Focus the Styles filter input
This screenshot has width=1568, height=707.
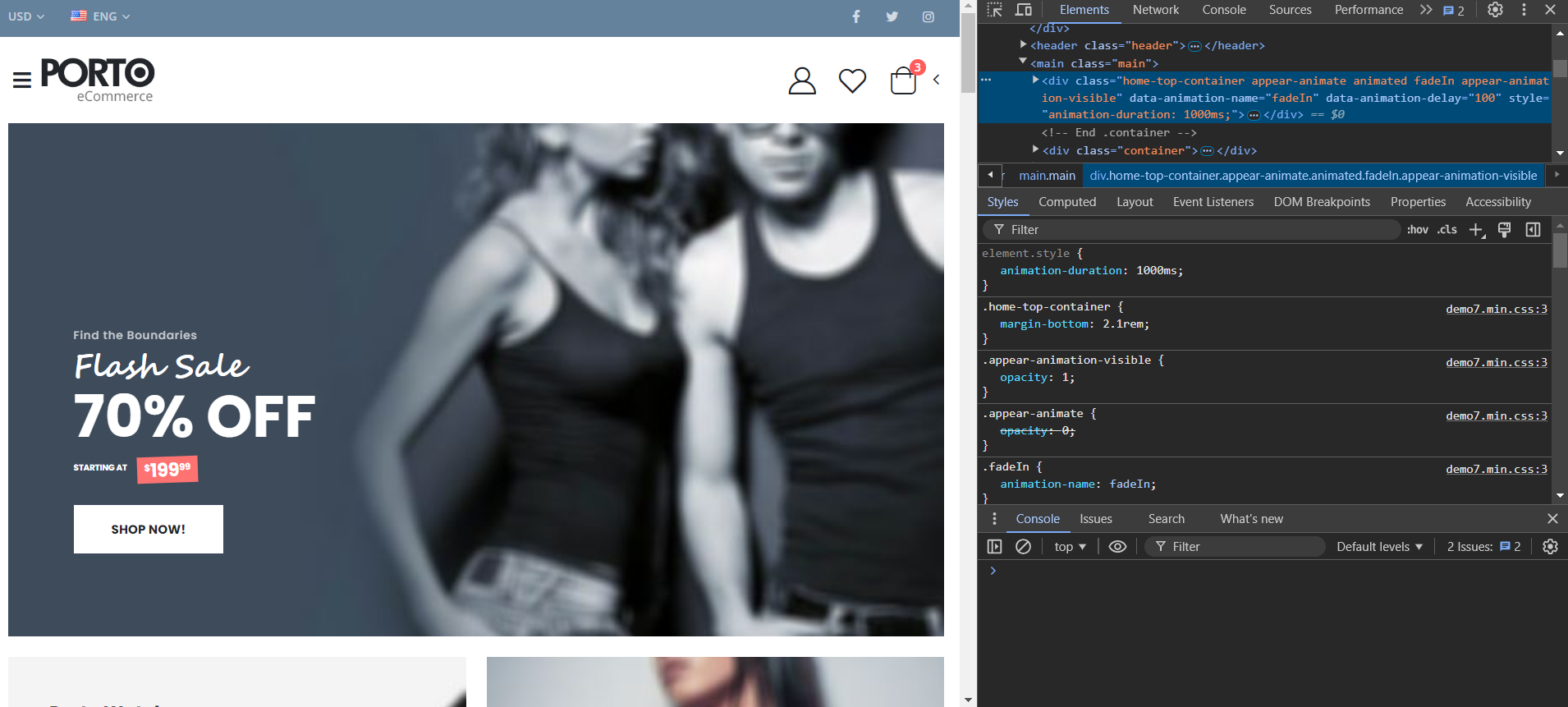(x=1192, y=230)
